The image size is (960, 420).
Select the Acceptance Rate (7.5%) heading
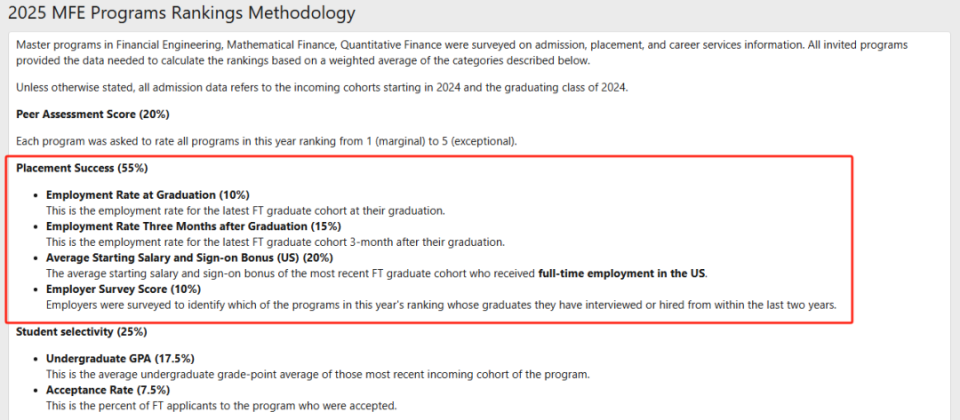[108, 390]
